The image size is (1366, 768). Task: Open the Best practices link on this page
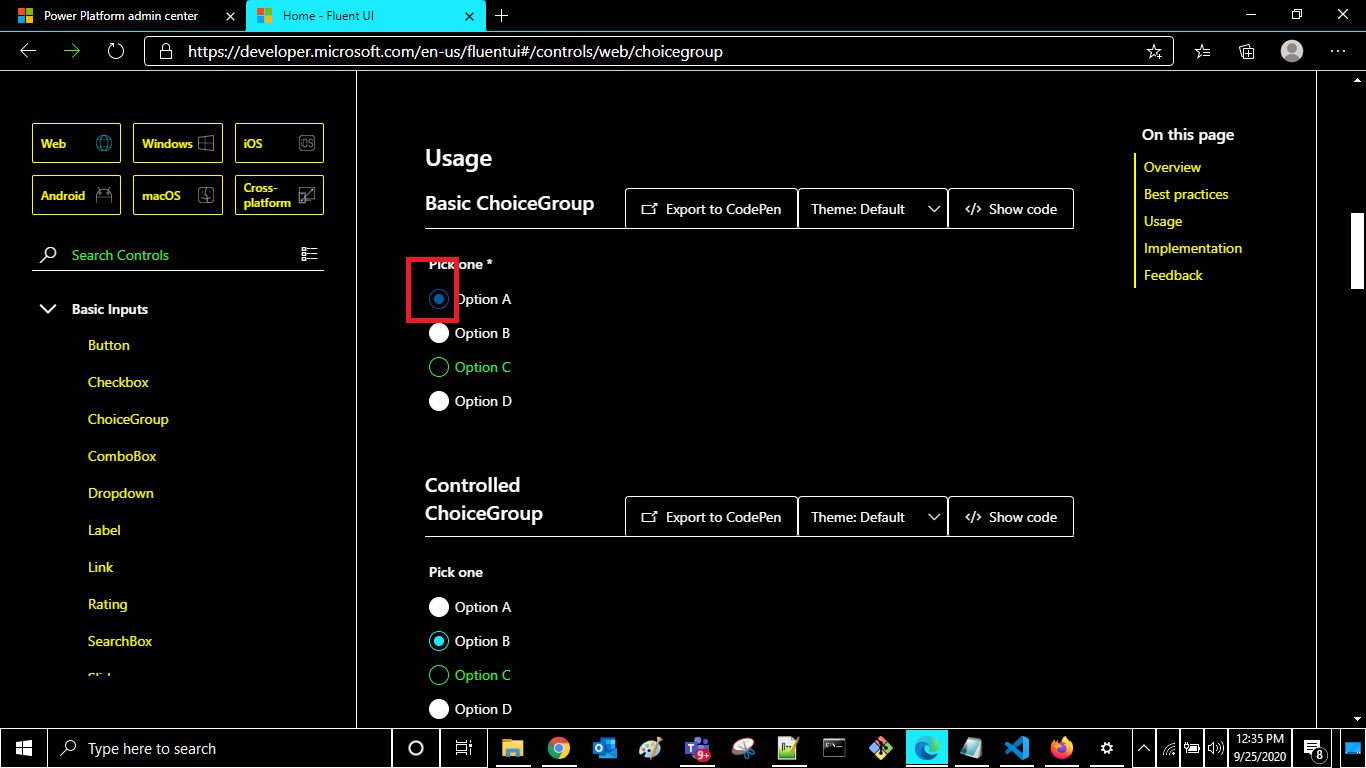point(1186,194)
